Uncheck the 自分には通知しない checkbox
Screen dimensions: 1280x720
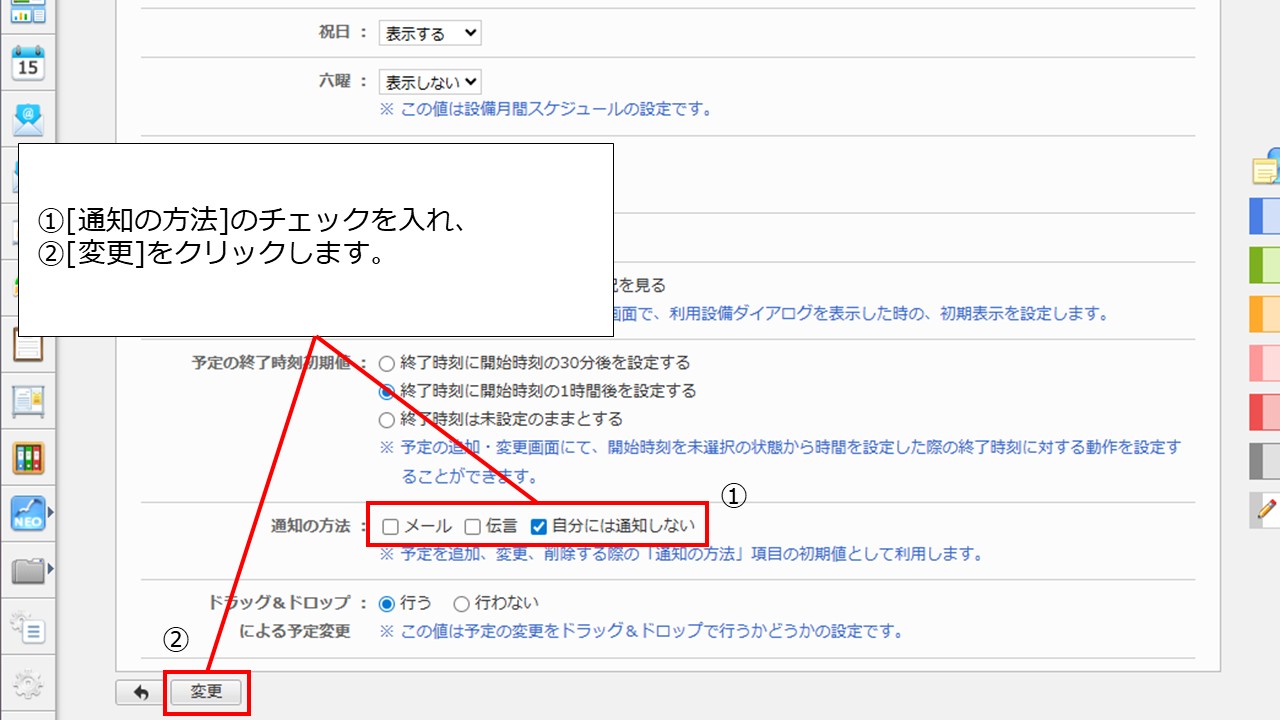[539, 527]
